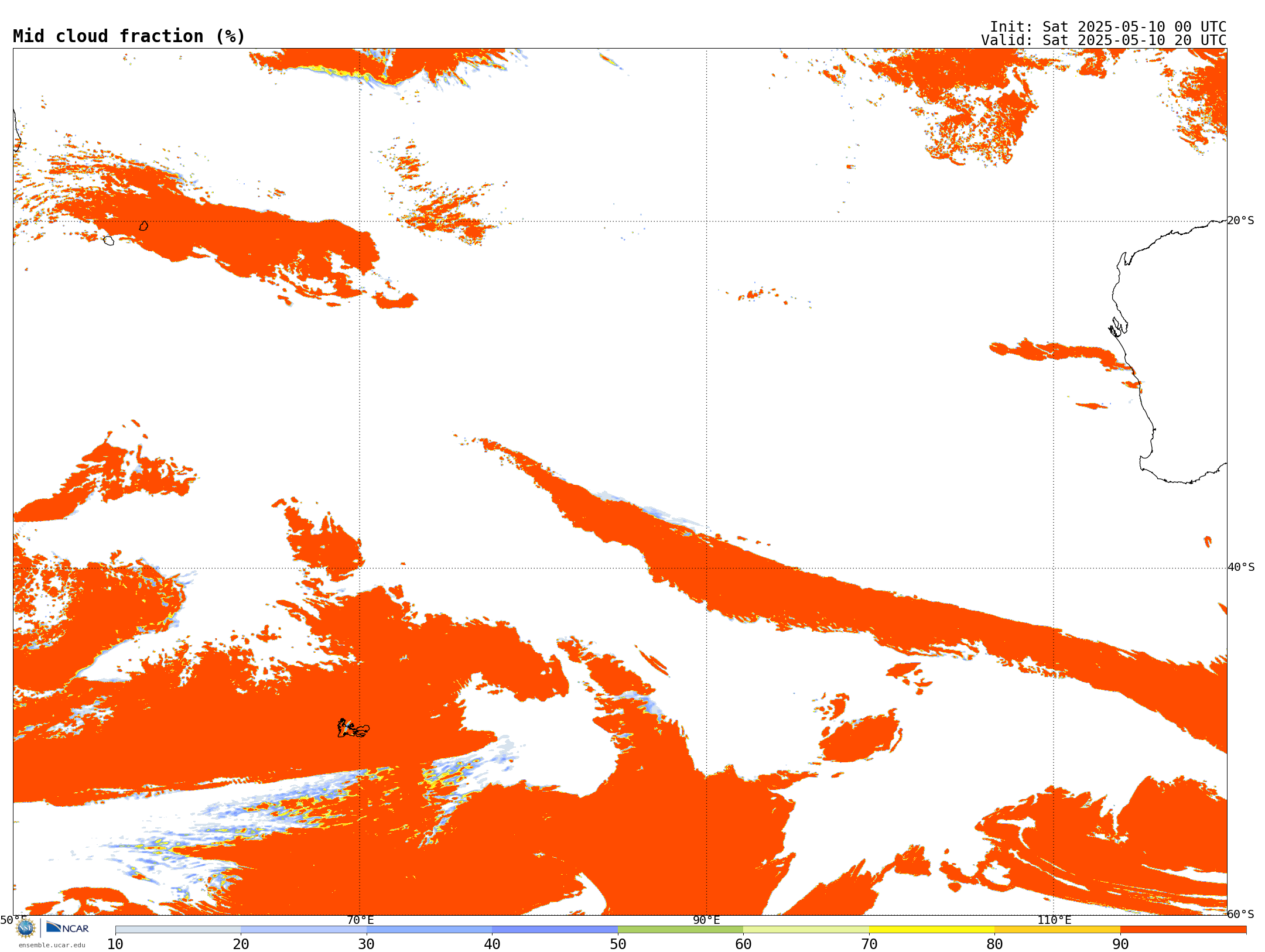
Task: Pick the pale yellow 60-70 colorbar segment
Action: [806, 930]
